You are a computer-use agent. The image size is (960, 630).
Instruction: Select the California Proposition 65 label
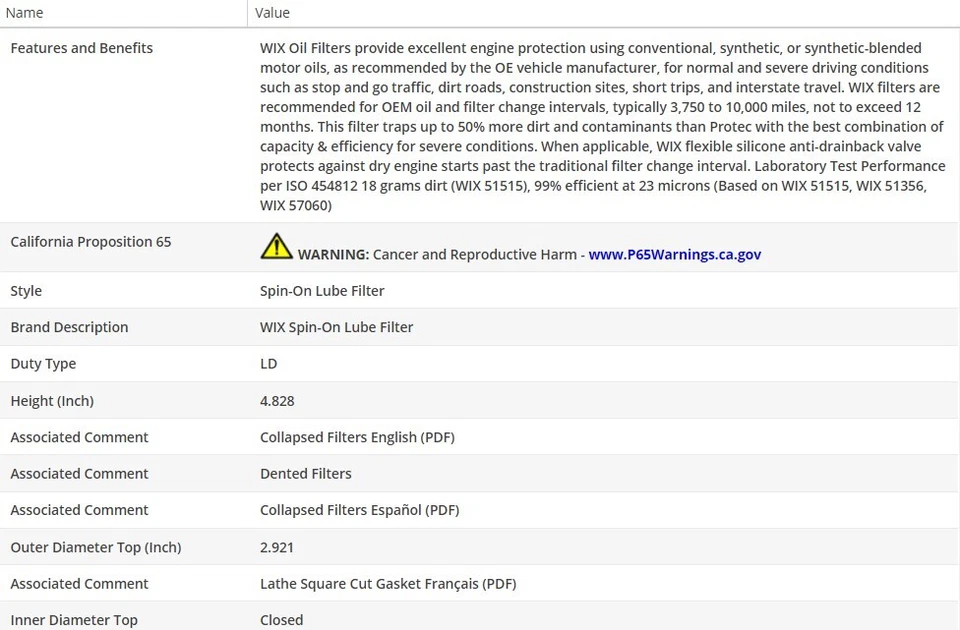point(90,242)
